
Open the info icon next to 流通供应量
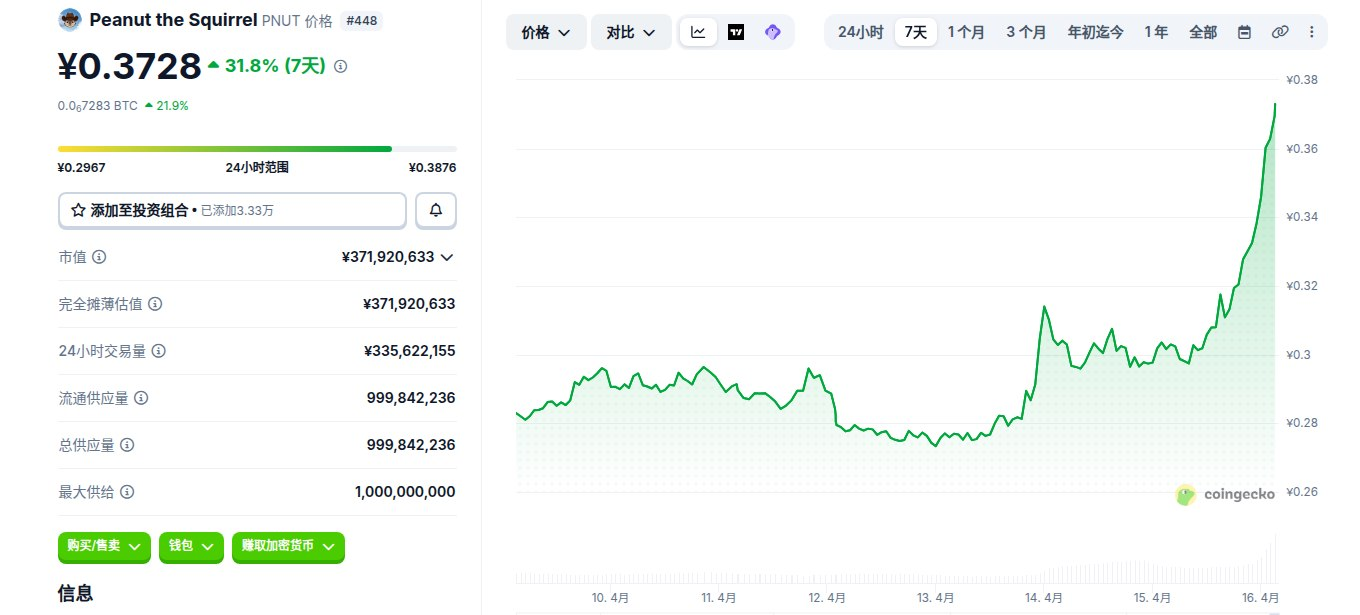(x=141, y=398)
